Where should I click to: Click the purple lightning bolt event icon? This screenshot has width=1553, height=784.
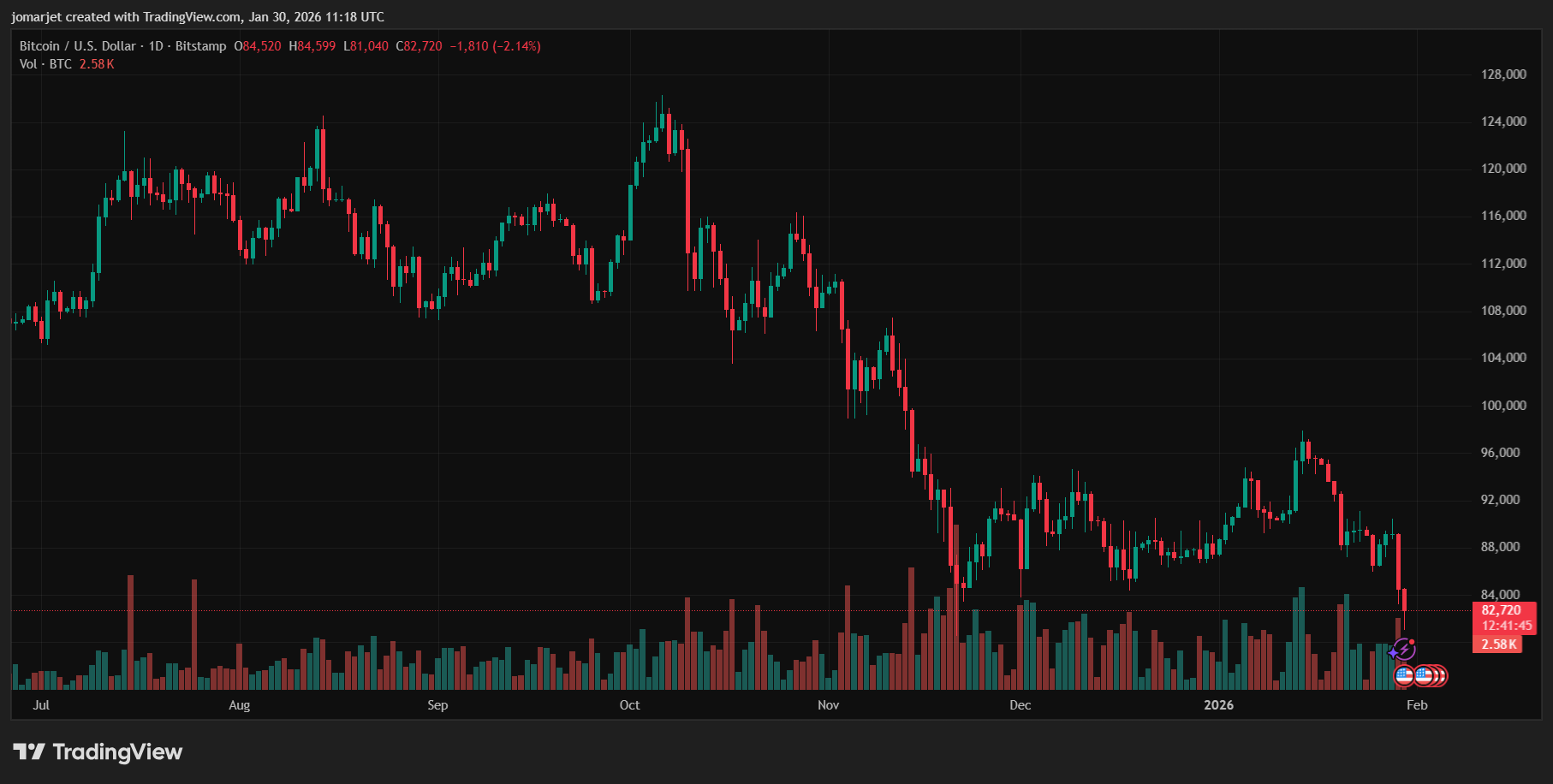pos(1402,650)
